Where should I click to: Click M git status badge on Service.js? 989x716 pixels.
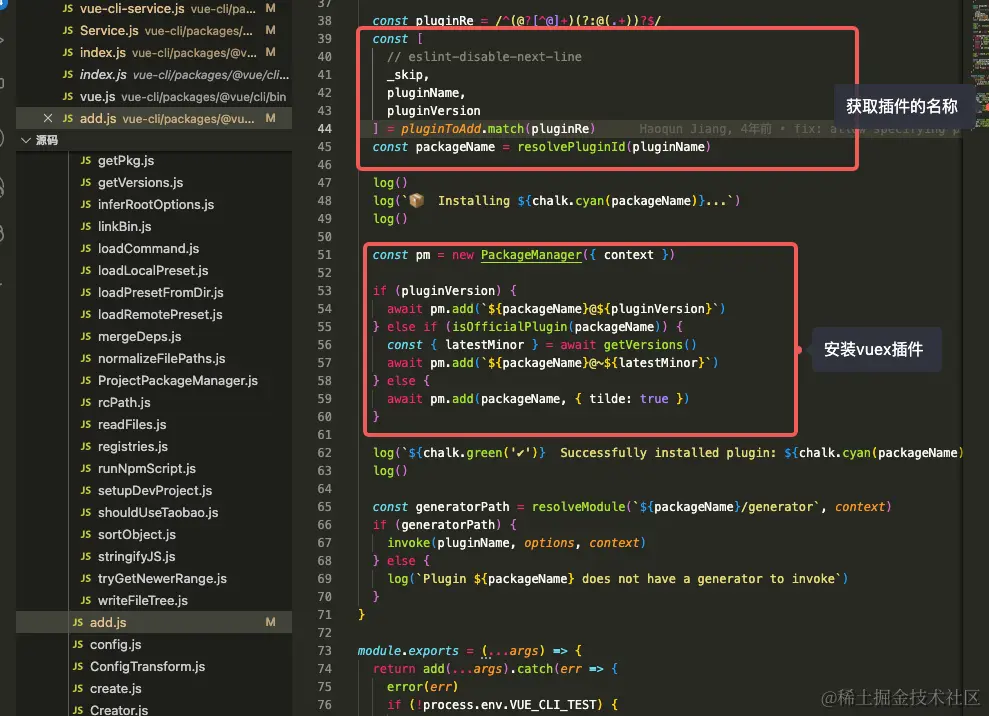click(x=271, y=30)
